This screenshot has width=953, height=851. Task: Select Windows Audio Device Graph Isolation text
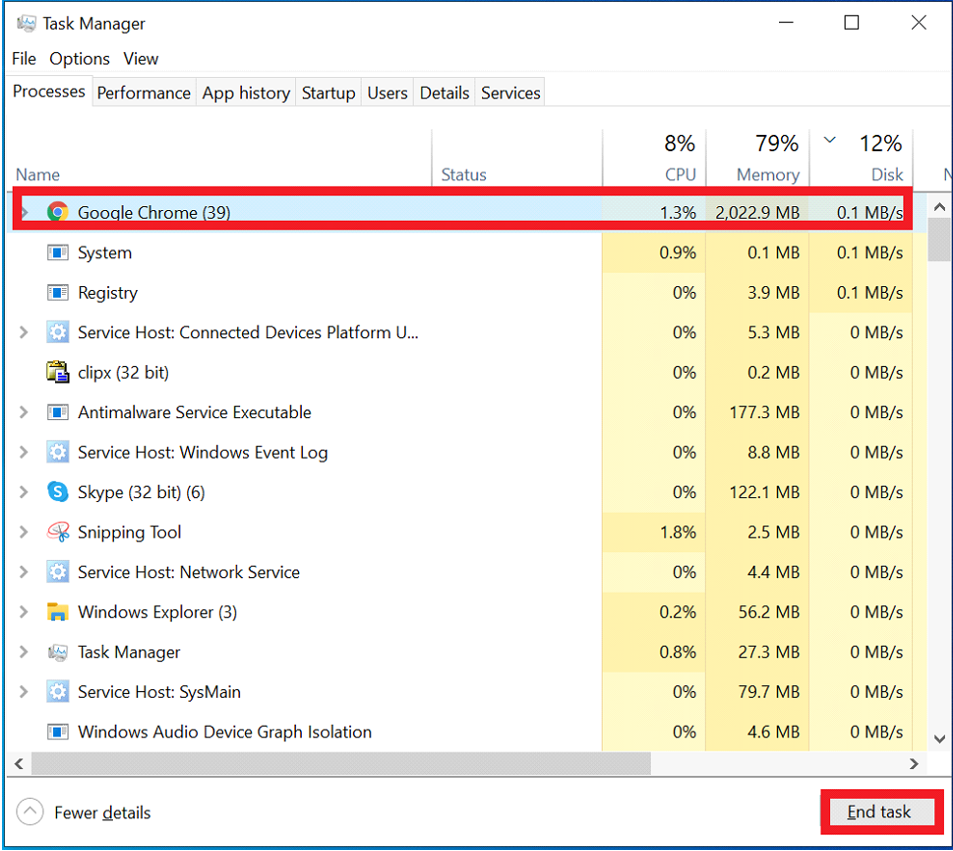tap(225, 732)
